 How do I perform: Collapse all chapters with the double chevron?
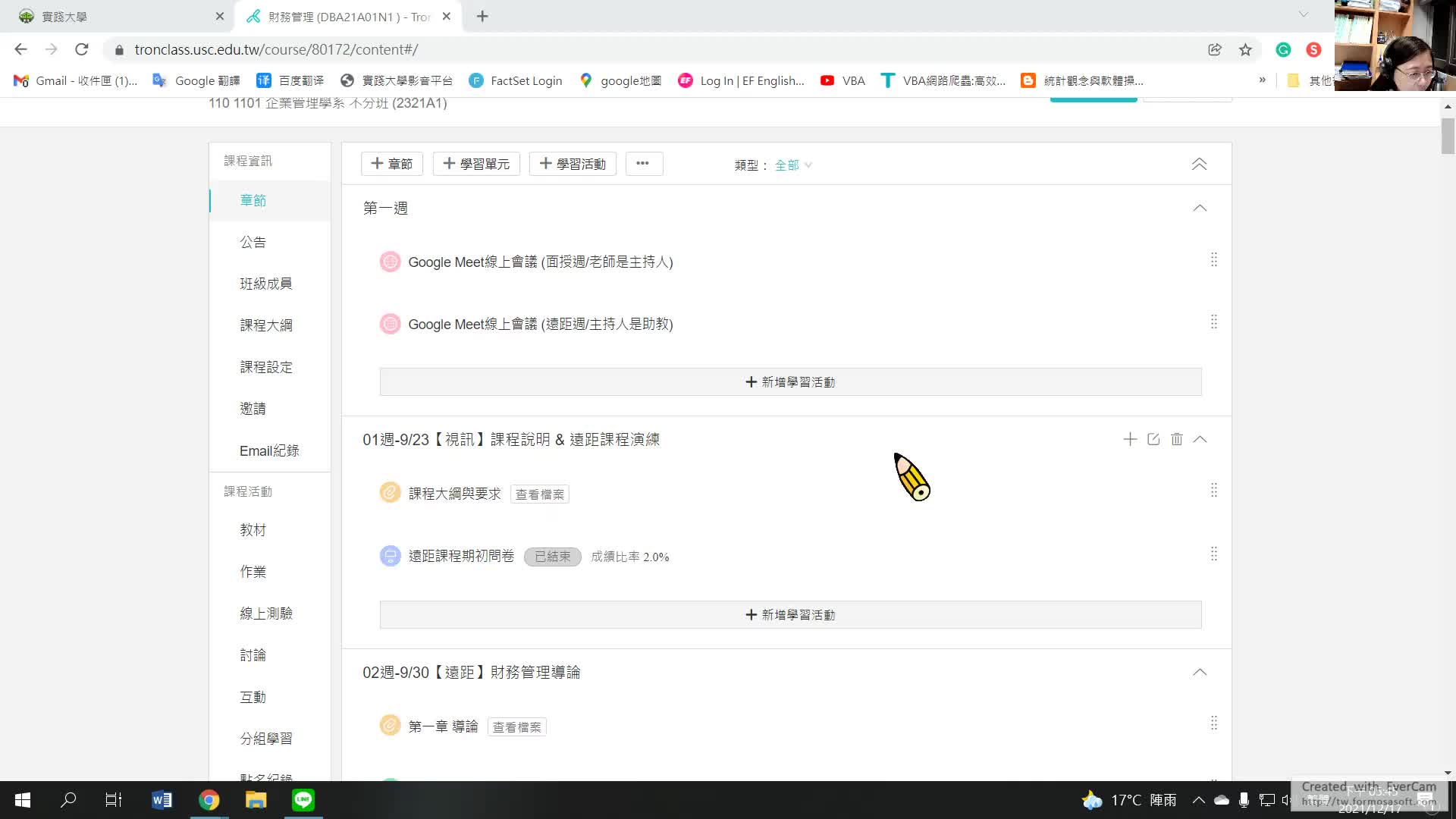tap(1199, 164)
